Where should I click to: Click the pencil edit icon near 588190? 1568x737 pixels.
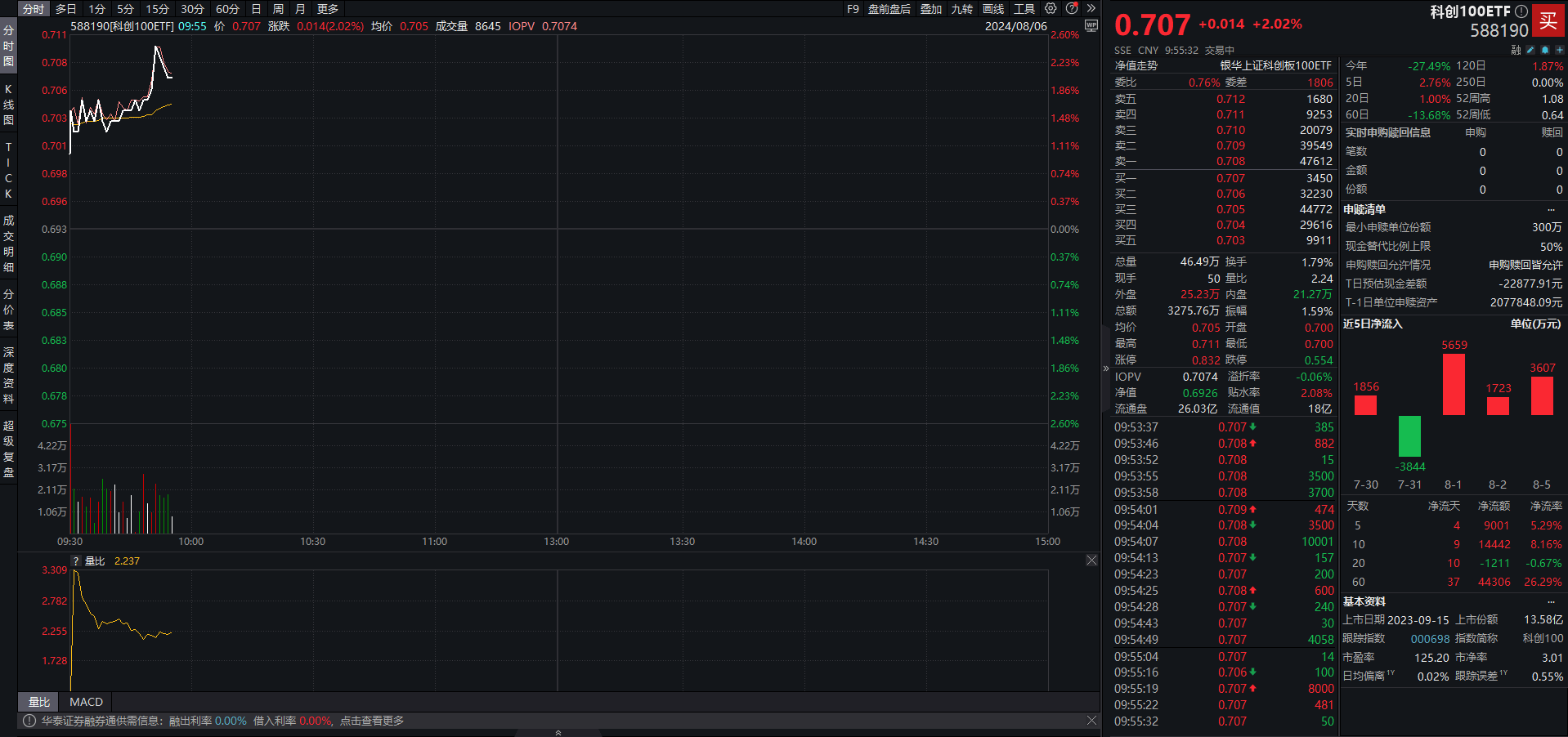[x=1530, y=50]
